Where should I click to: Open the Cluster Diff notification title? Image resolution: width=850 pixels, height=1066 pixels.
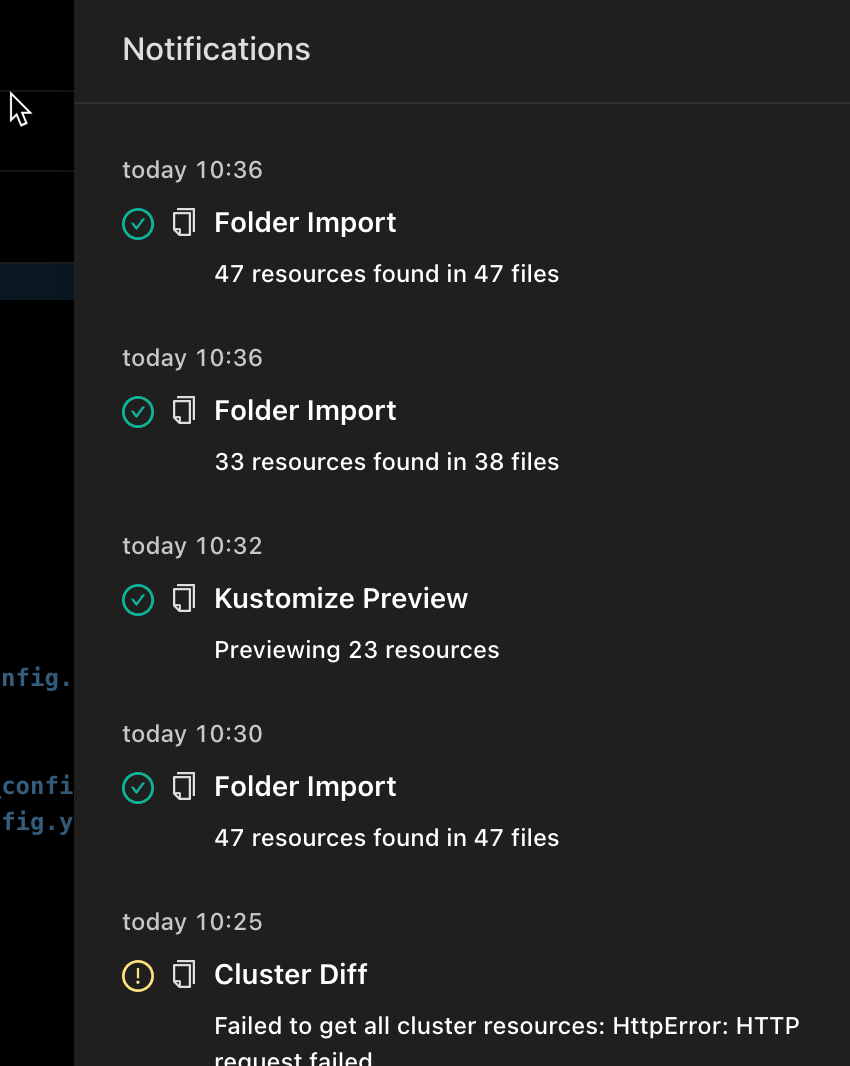coord(290,975)
